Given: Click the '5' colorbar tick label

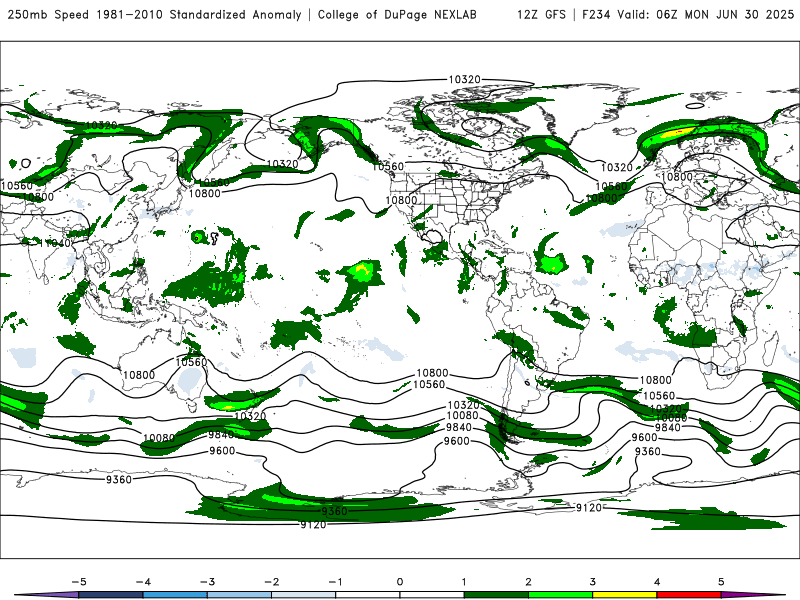Looking at the screenshot, I should 721,582.
